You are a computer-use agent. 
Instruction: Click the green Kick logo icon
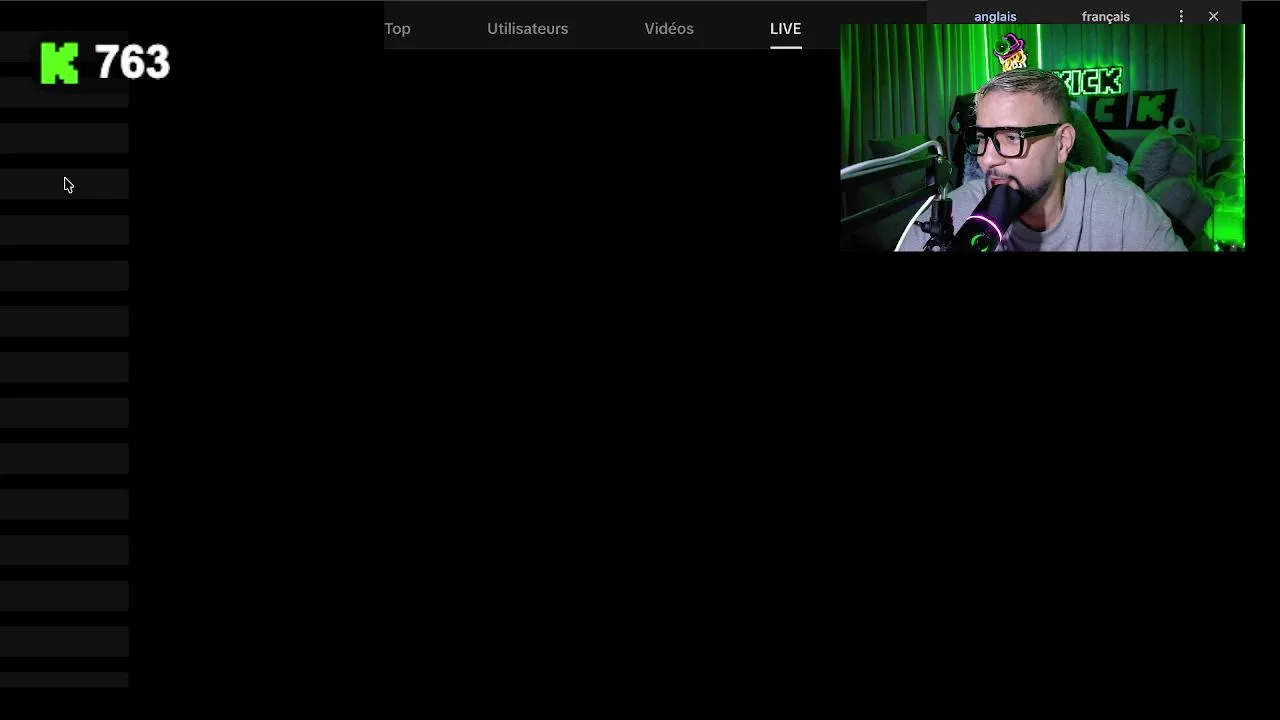click(x=59, y=63)
